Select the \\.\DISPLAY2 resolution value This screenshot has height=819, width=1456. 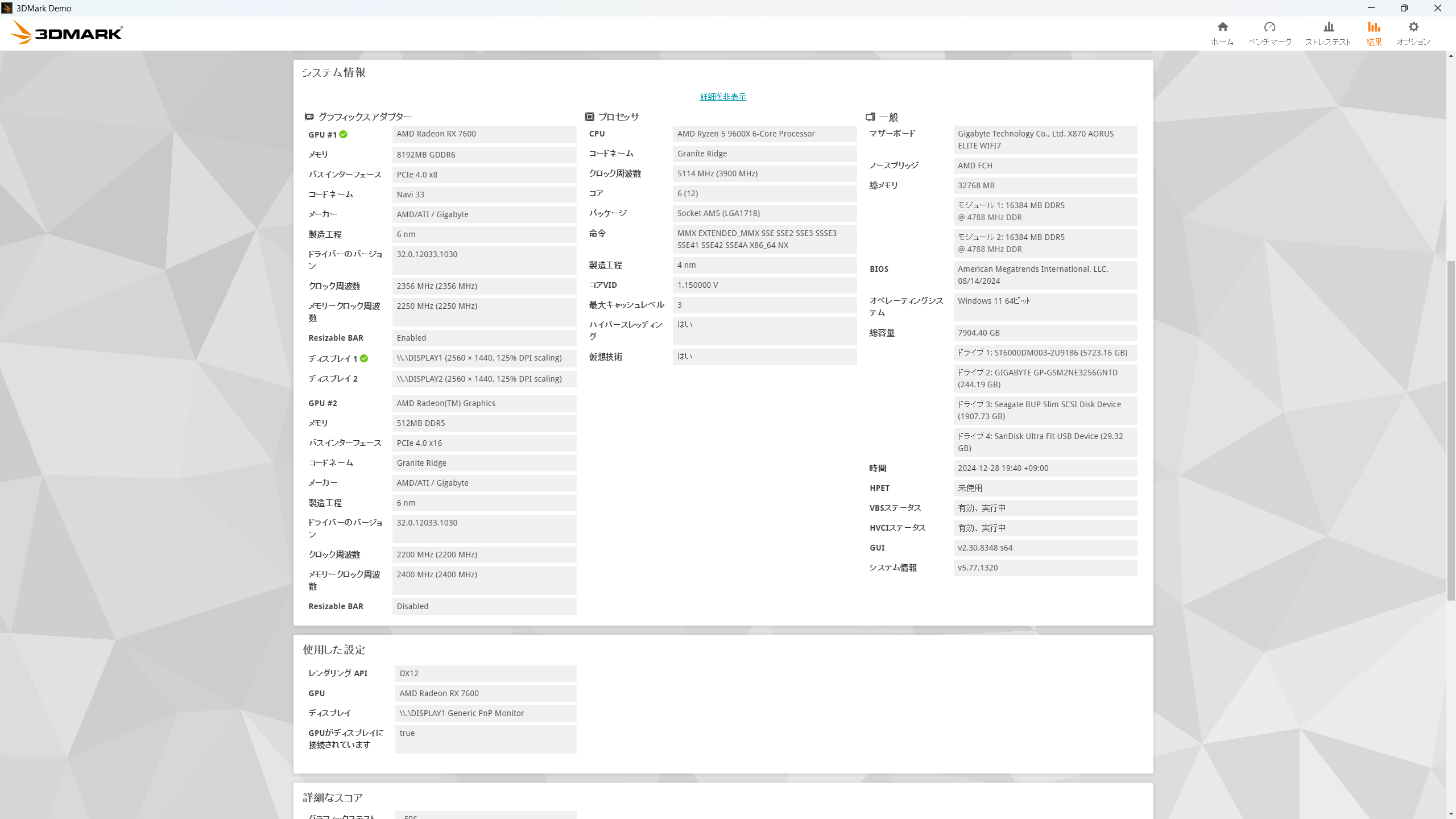coord(484,379)
